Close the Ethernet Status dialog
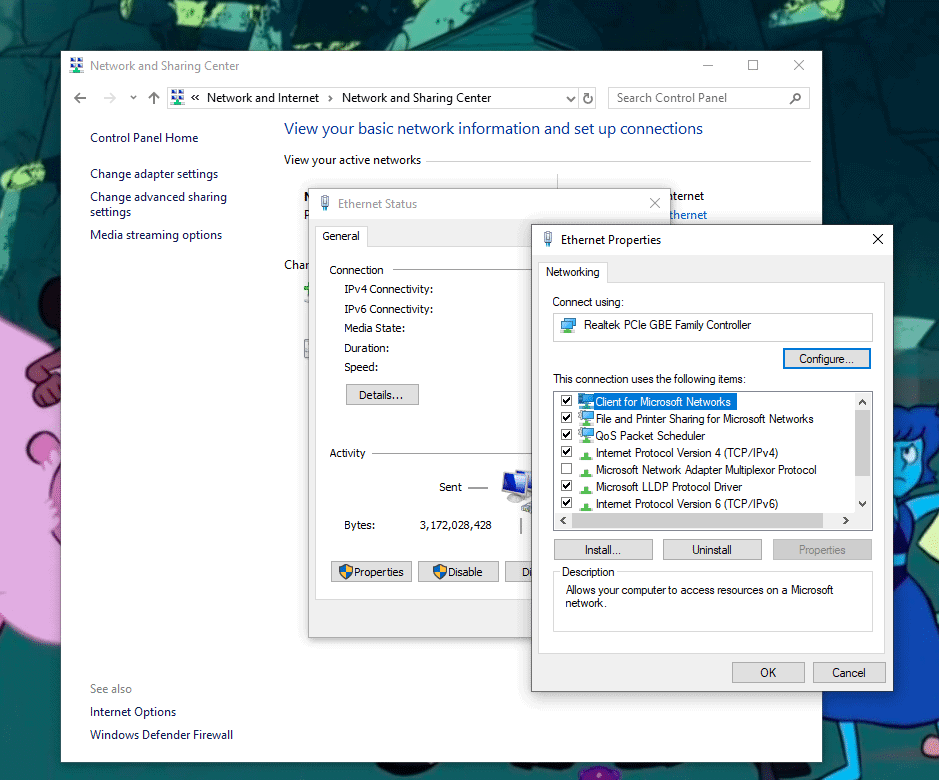Screen dimensions: 939x780 coord(655,203)
